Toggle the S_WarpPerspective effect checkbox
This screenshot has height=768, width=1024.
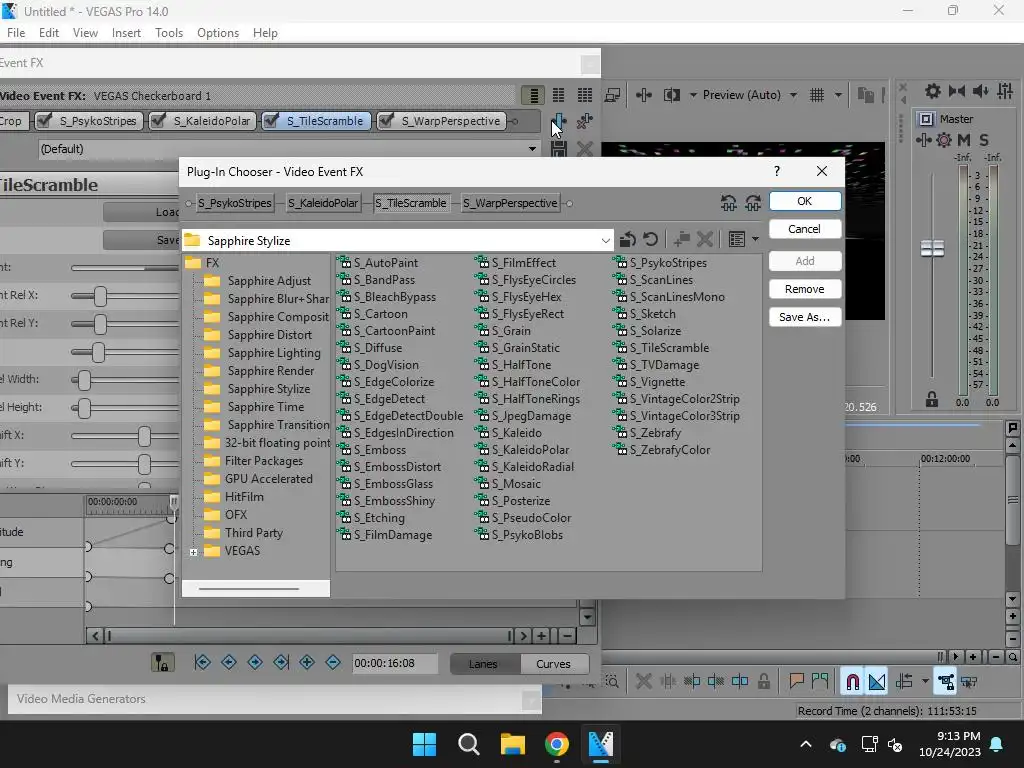[x=387, y=121]
